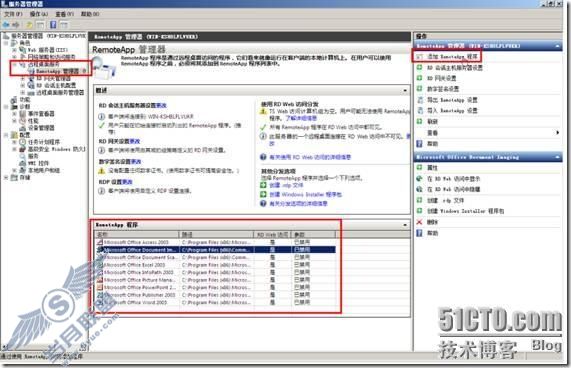Expand the 任务计划程序 tree node
571x368 pixels.
pyautogui.click(x=14, y=142)
